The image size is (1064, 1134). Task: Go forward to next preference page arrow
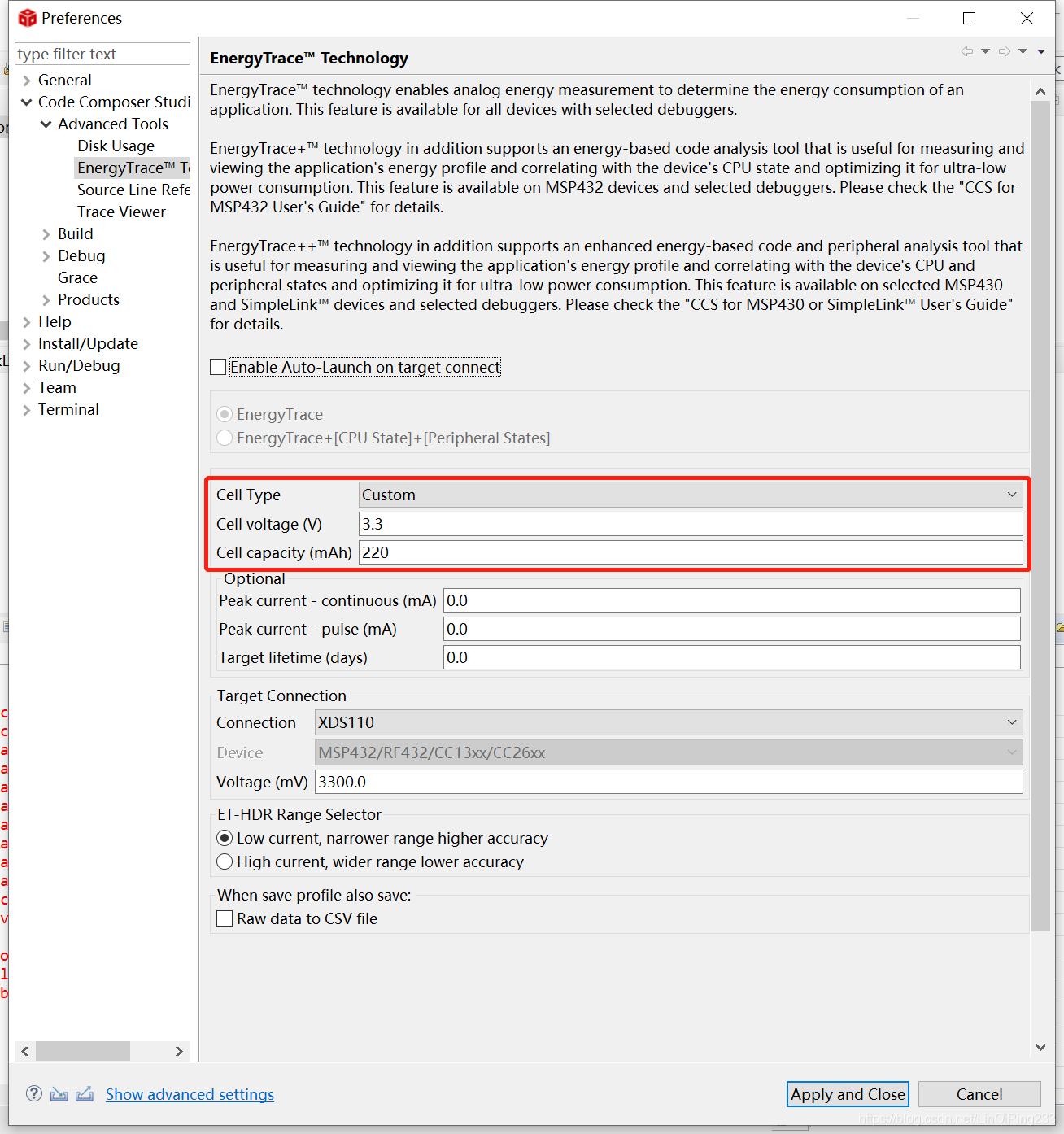tap(1005, 51)
